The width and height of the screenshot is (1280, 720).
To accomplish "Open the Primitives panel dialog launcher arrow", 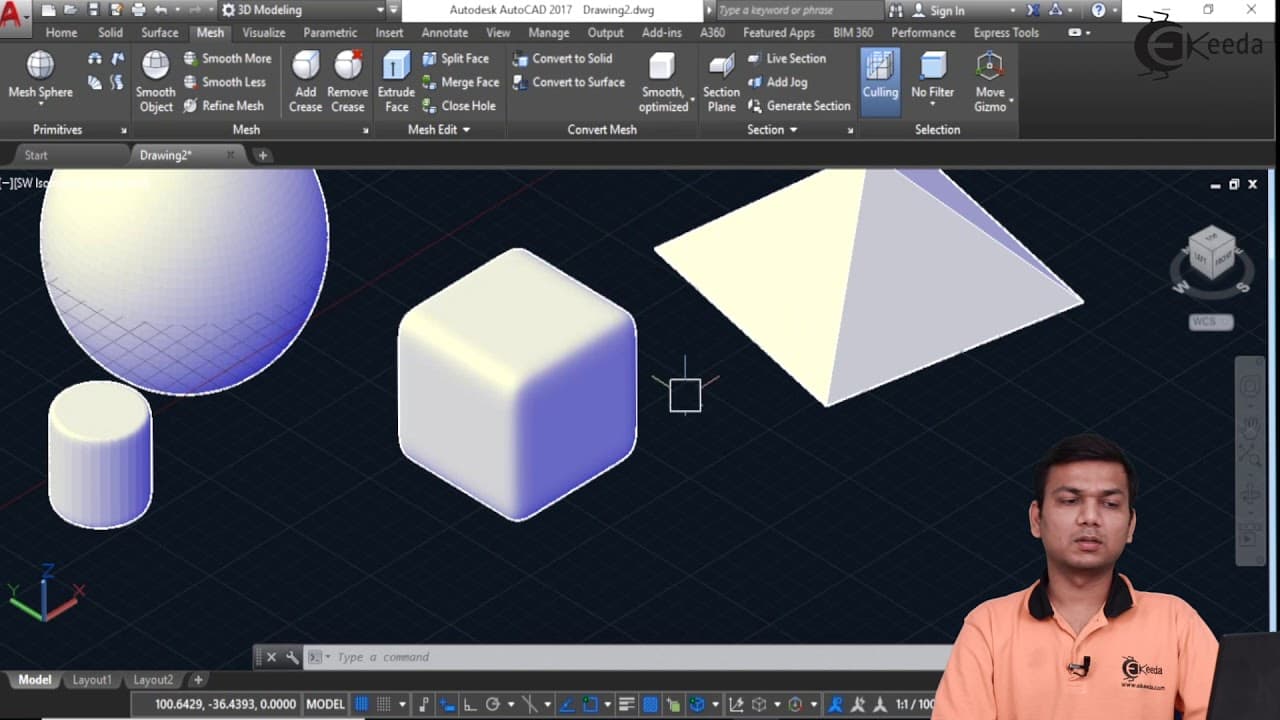I will click(x=124, y=131).
